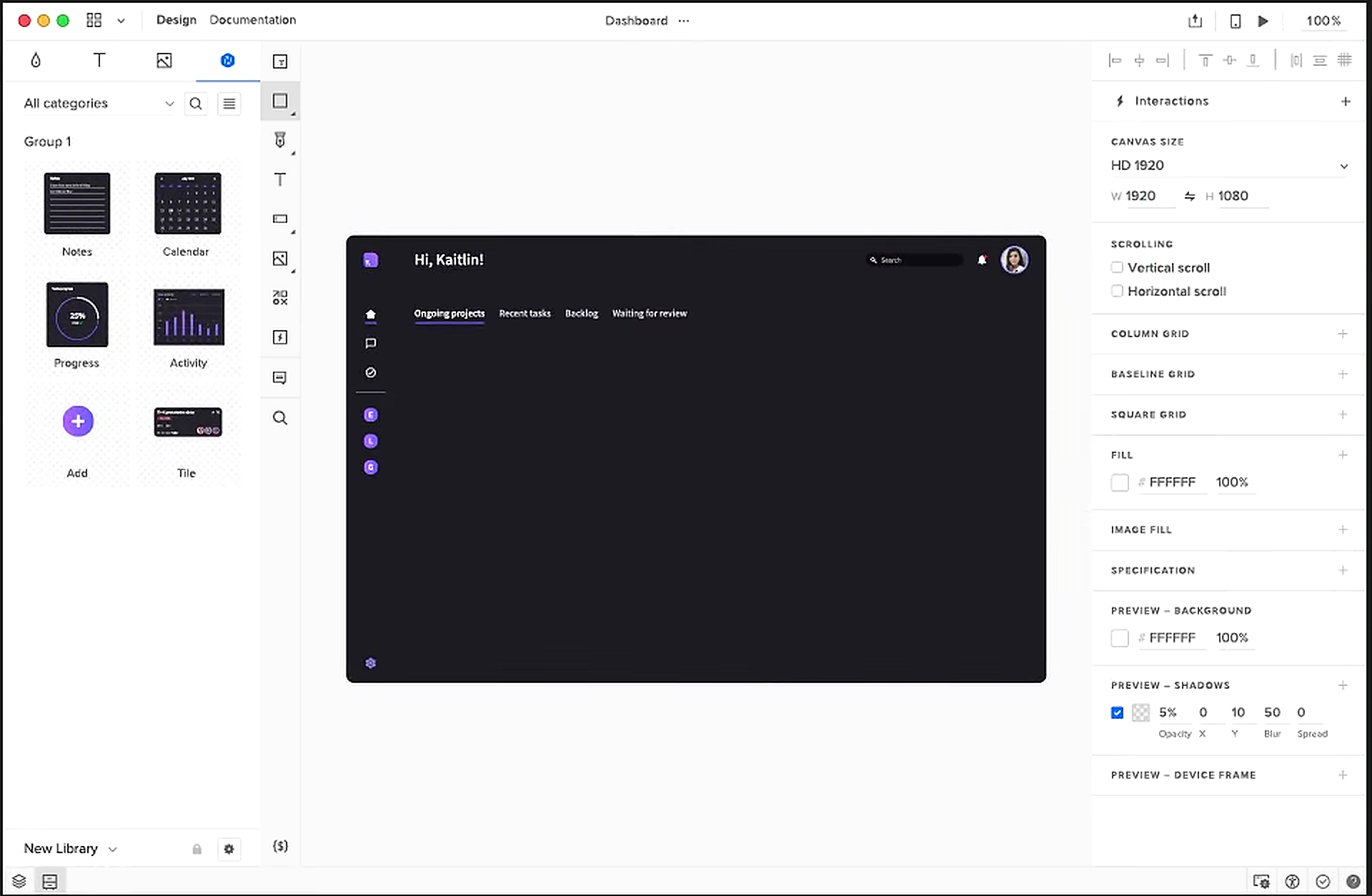This screenshot has width=1372, height=896.
Task: Click the preview play button
Action: point(1263,21)
